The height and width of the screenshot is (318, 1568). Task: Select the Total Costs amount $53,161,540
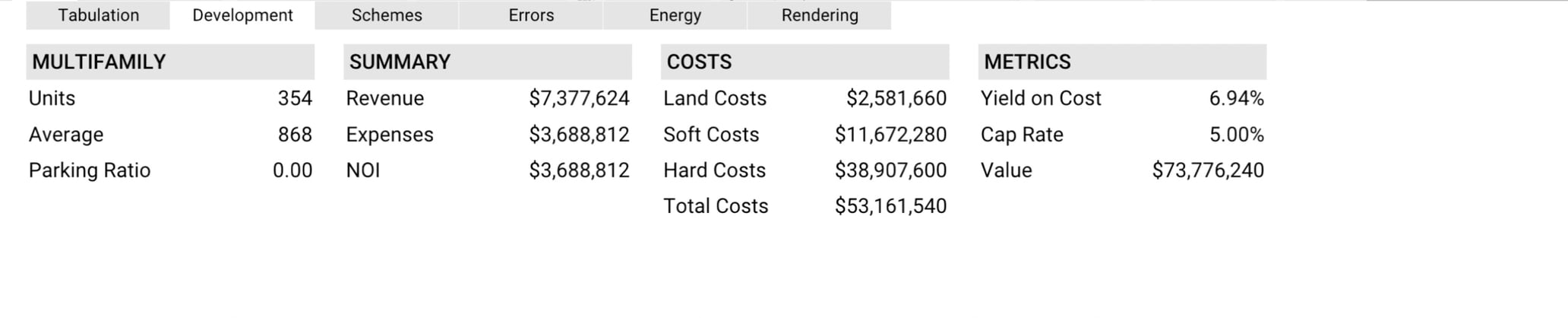pyautogui.click(x=890, y=206)
